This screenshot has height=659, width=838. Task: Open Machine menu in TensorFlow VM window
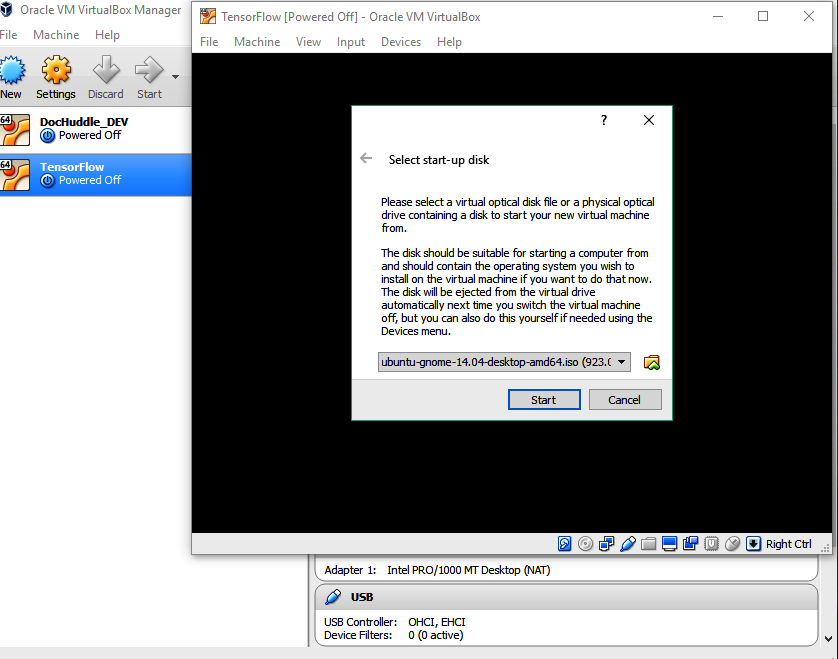pos(257,42)
